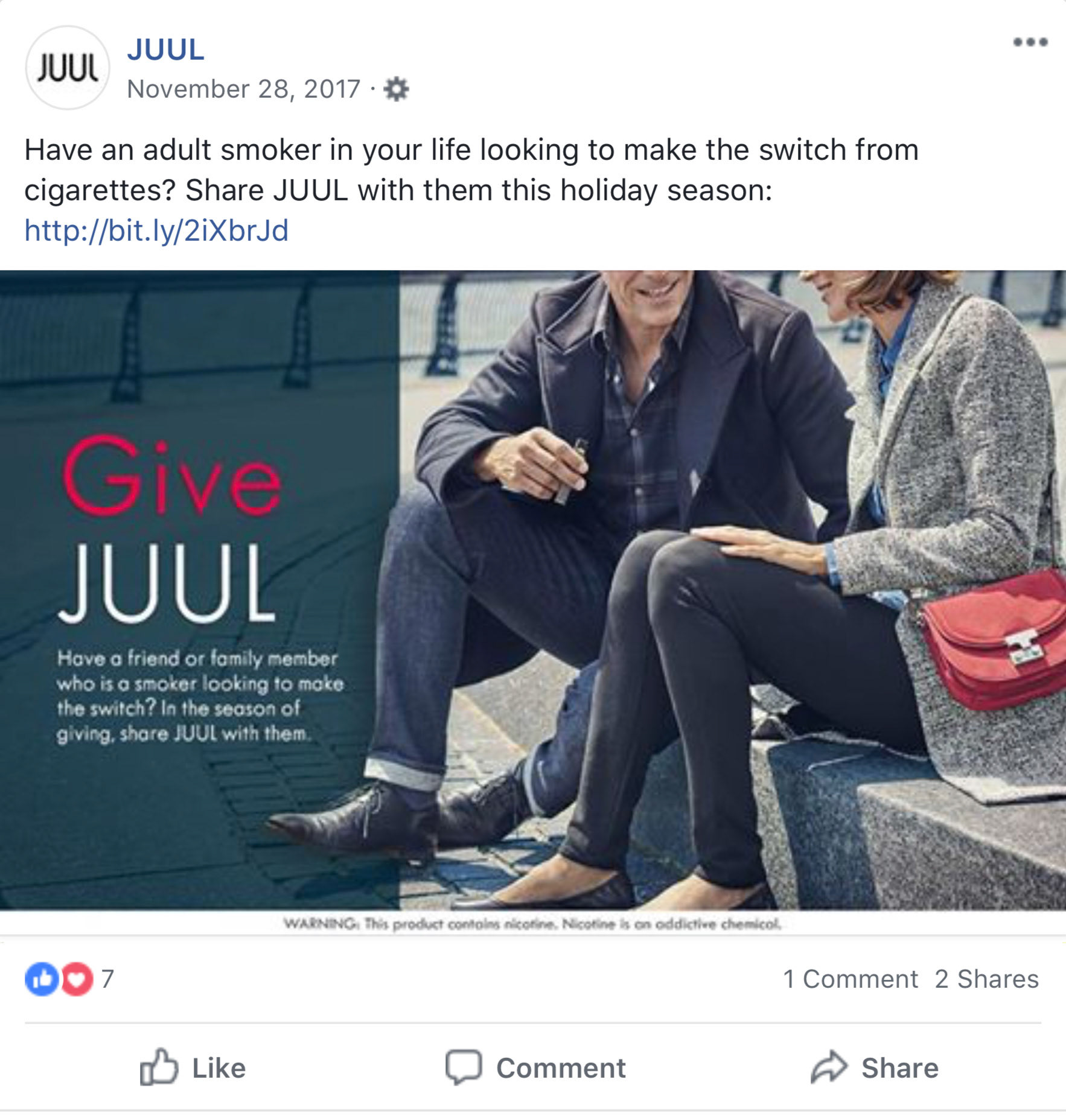The width and height of the screenshot is (1066, 1120).
Task: Click the blue thumbs-up reaction icon
Action: point(42,978)
